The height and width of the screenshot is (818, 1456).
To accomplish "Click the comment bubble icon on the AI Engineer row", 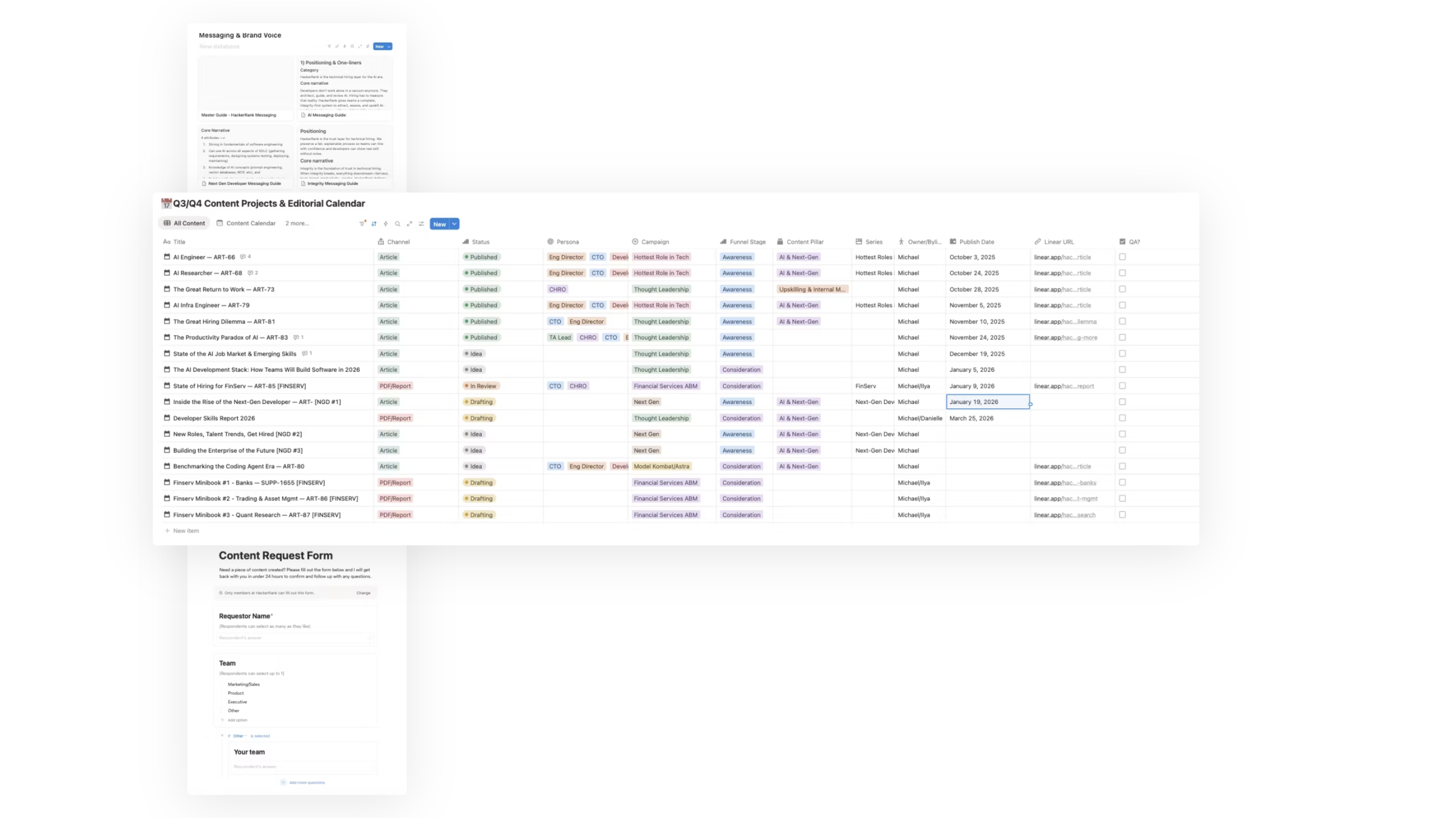I will (x=243, y=257).
